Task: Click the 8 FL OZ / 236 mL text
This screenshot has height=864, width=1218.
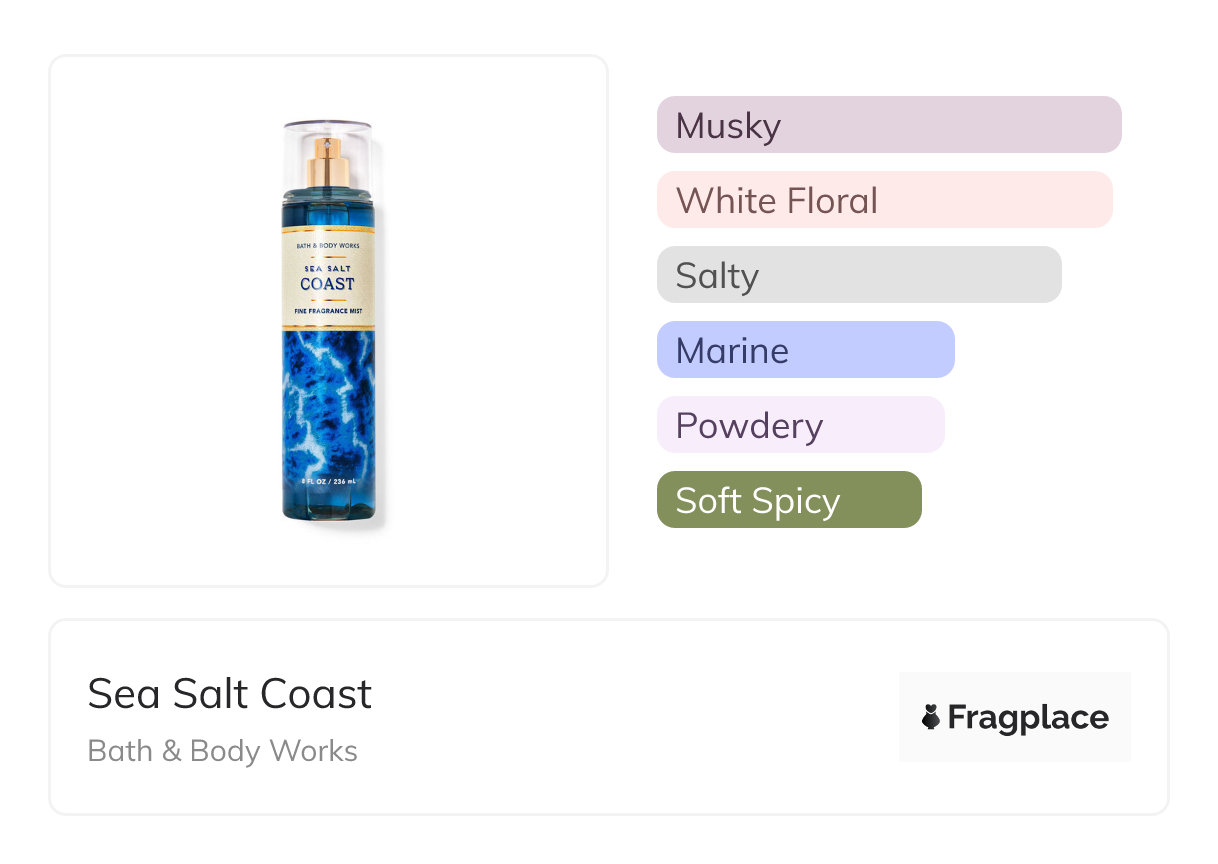Action: pos(327,482)
